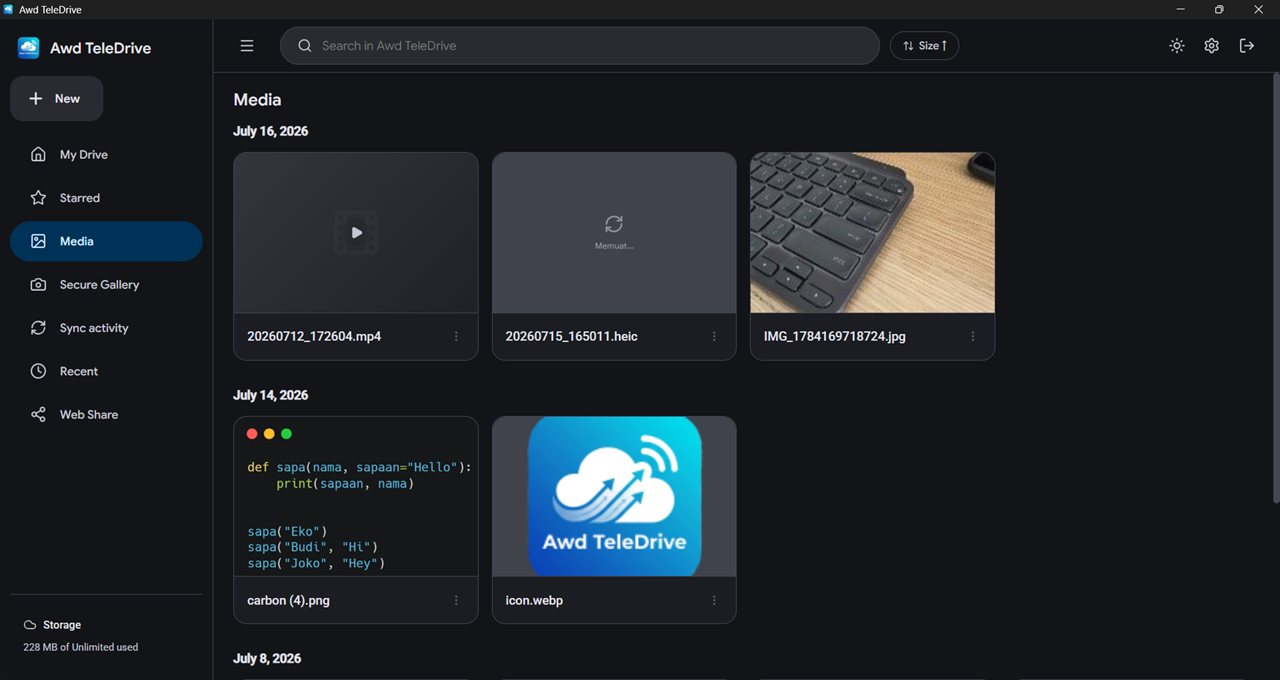Click the vertical scrollbar
This screenshot has height=680, width=1280.
(x=1275, y=290)
